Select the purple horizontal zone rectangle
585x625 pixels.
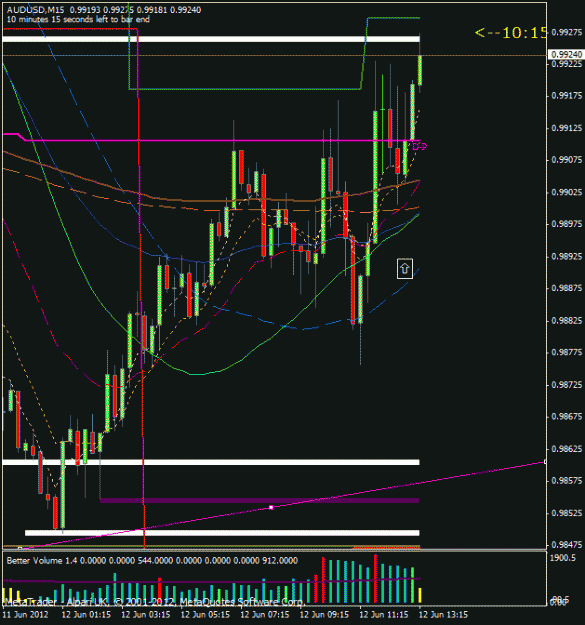pyautogui.click(x=259, y=500)
